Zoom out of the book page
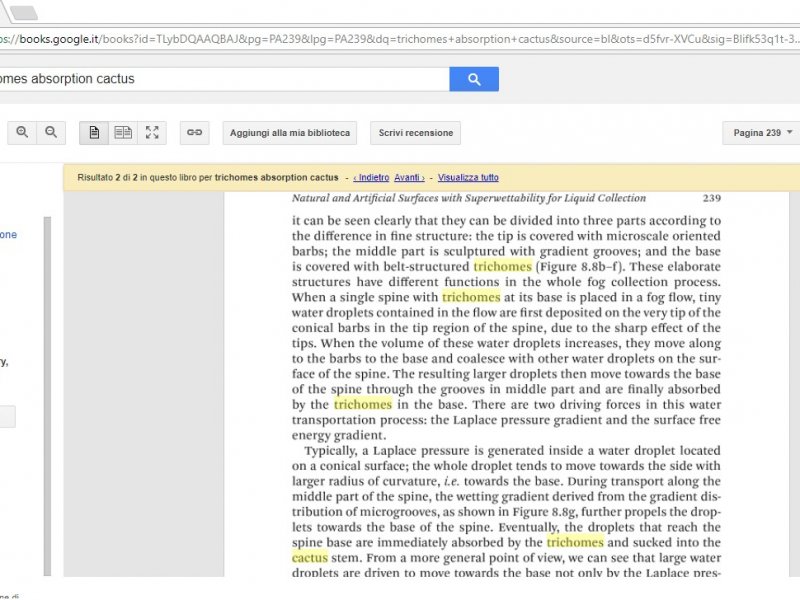The image size is (800, 600). coord(51,133)
